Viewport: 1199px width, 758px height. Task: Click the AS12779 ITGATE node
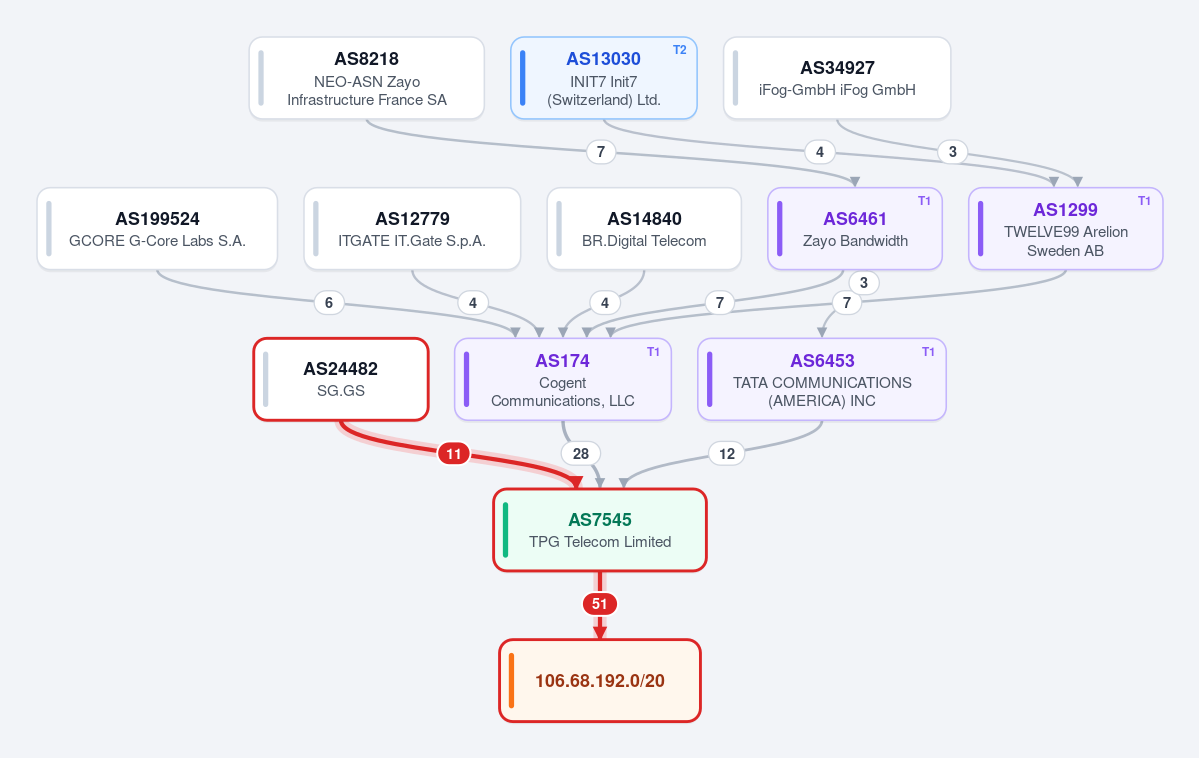pyautogui.click(x=412, y=229)
